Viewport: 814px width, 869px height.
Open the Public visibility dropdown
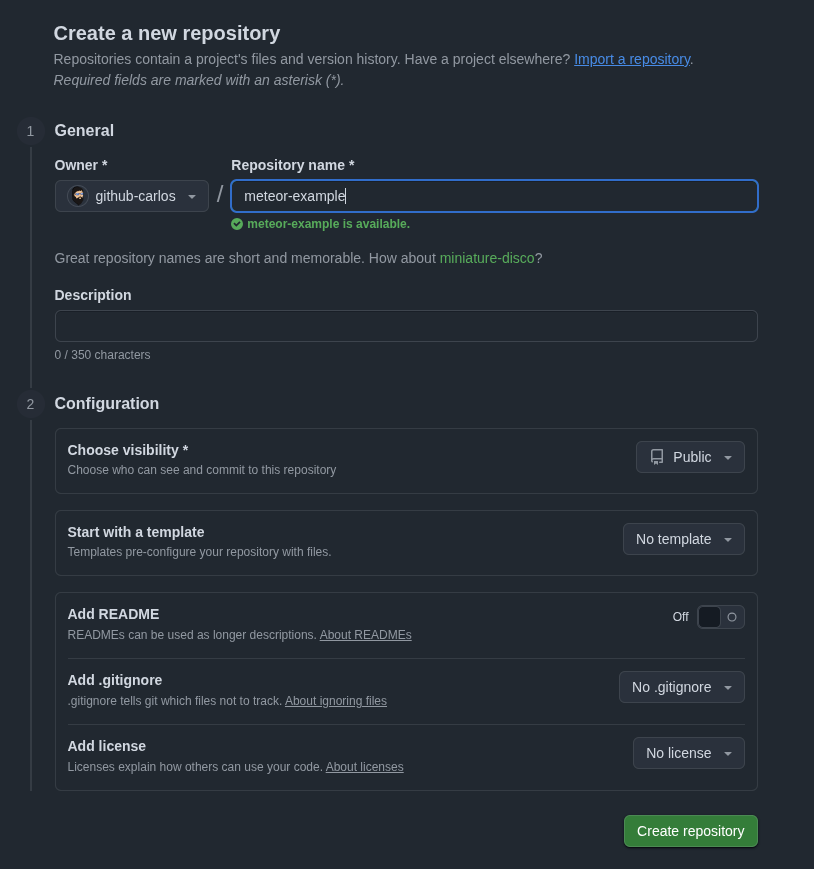[690, 457]
